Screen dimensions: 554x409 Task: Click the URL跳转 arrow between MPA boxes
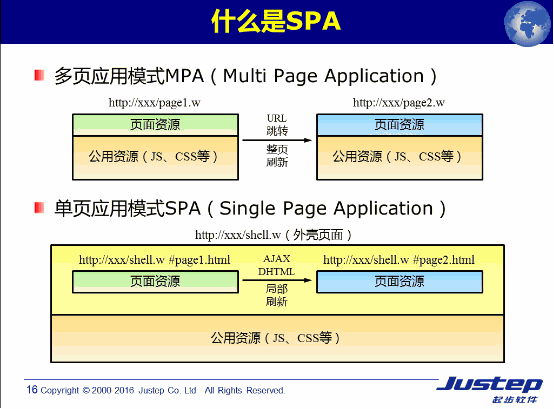(277, 140)
